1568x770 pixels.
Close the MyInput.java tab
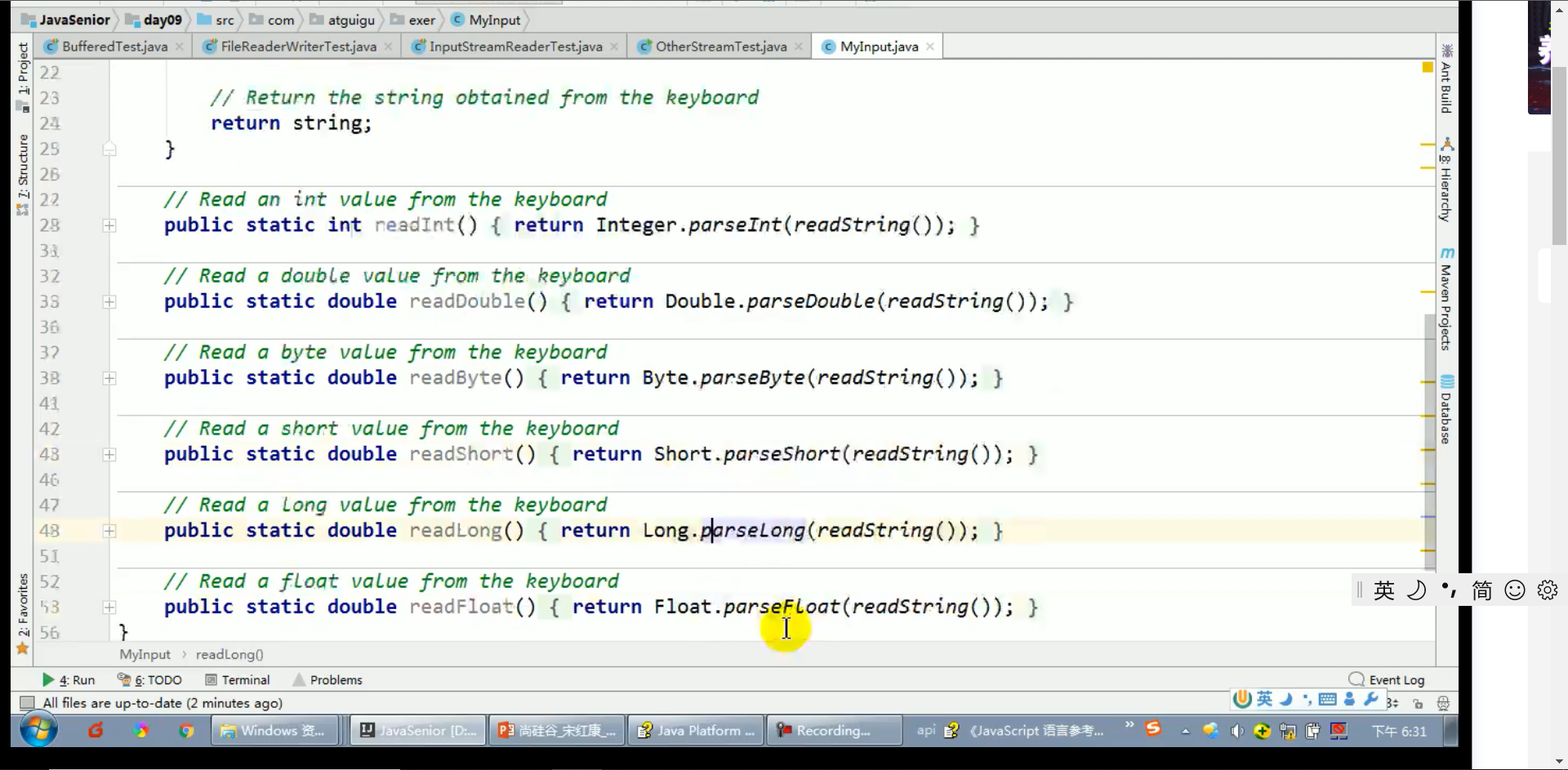[930, 47]
